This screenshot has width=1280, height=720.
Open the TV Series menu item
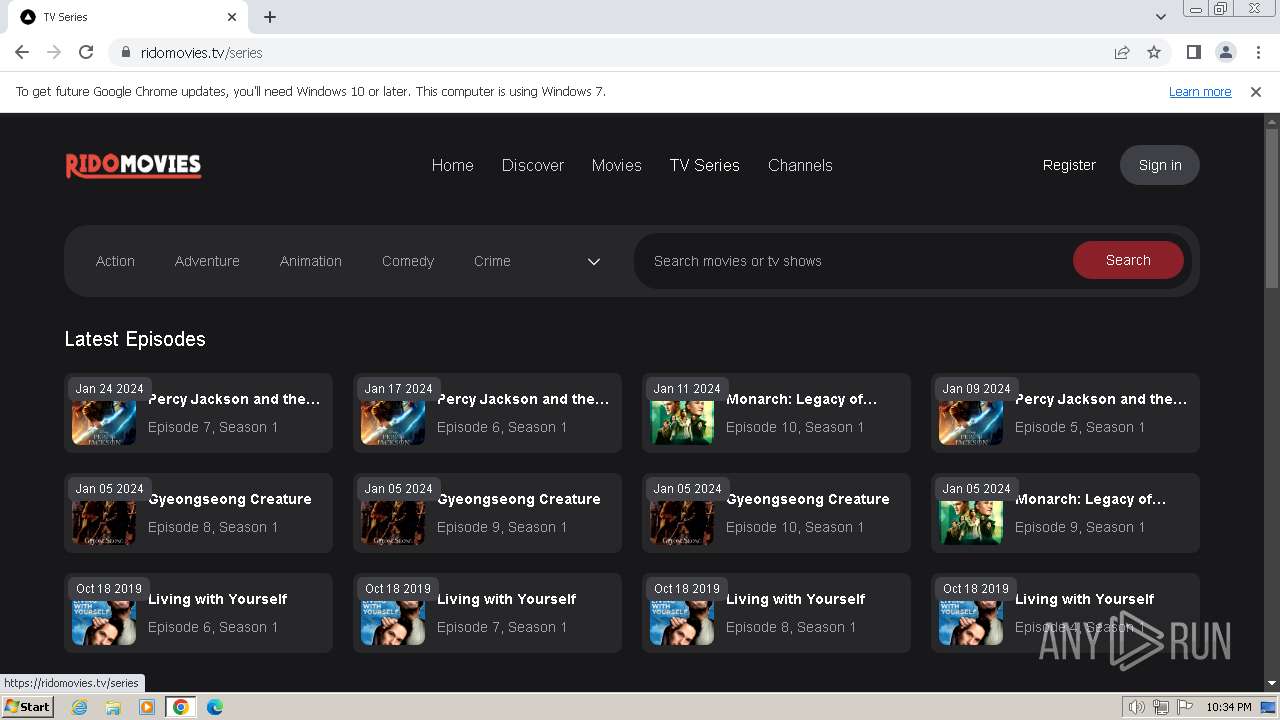pyautogui.click(x=704, y=165)
